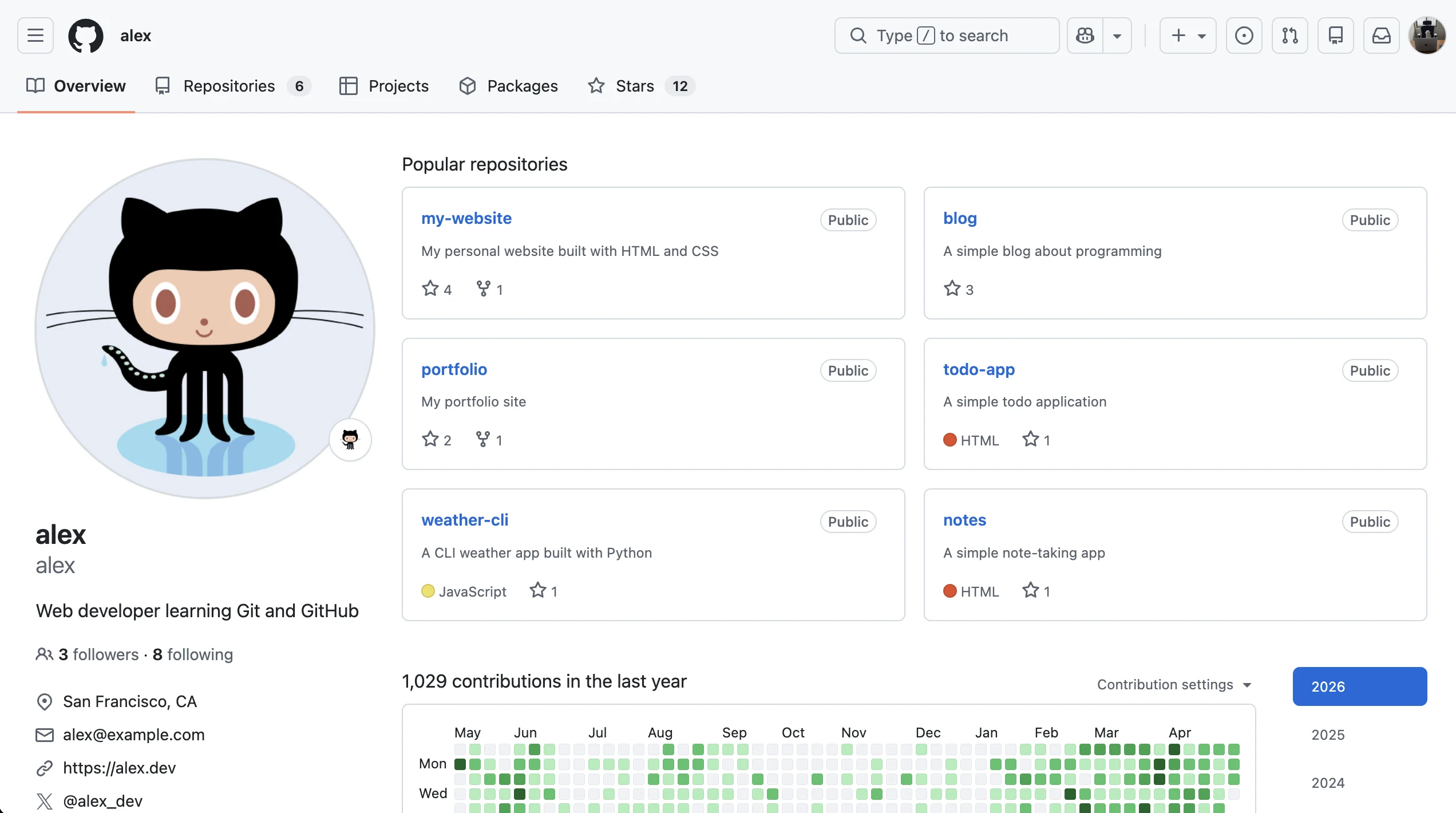This screenshot has height=813, width=1456.
Task: Open the Pull requests icon in header
Action: (x=1290, y=35)
